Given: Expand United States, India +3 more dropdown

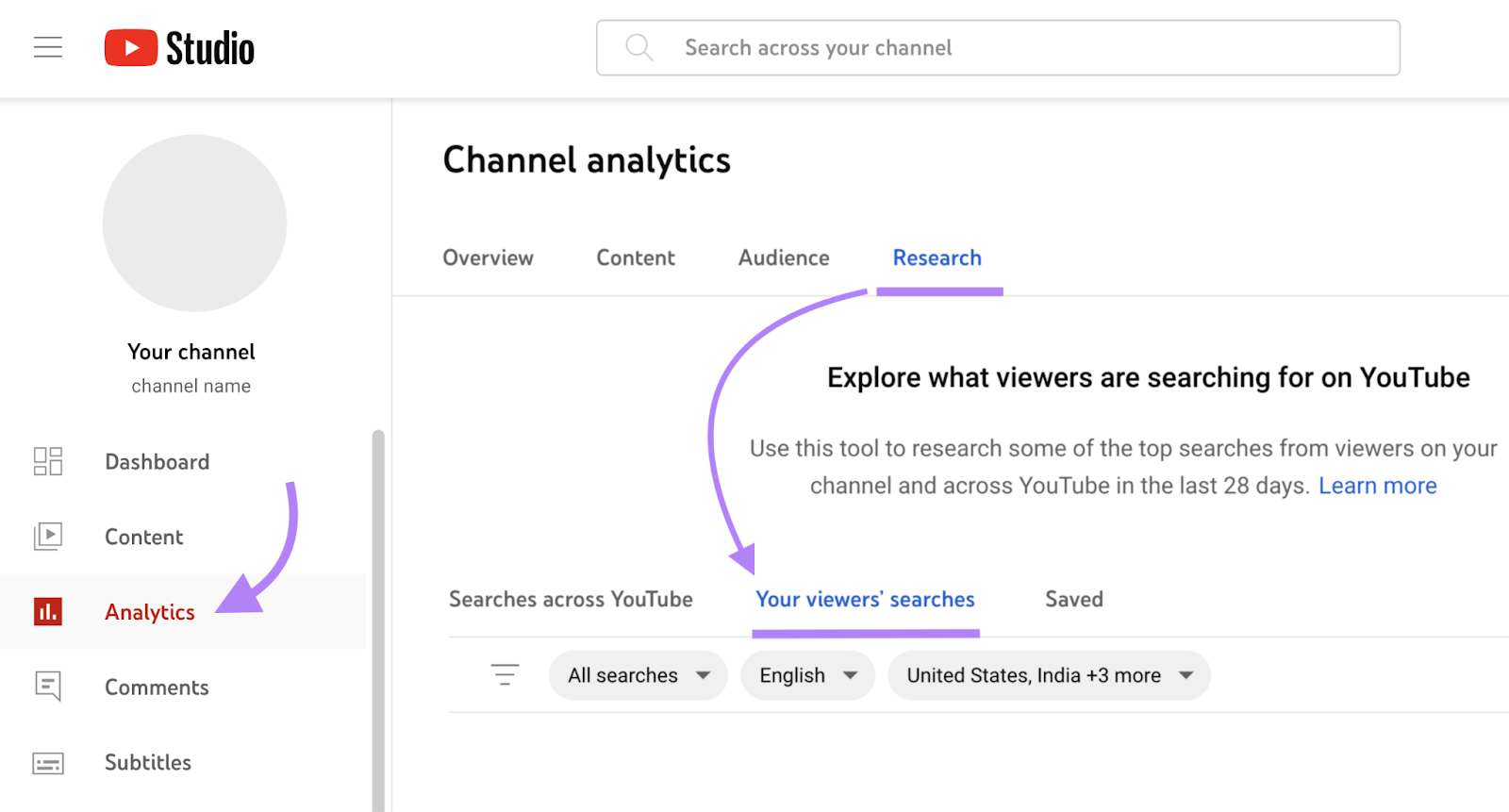Looking at the screenshot, I should tap(1049, 675).
